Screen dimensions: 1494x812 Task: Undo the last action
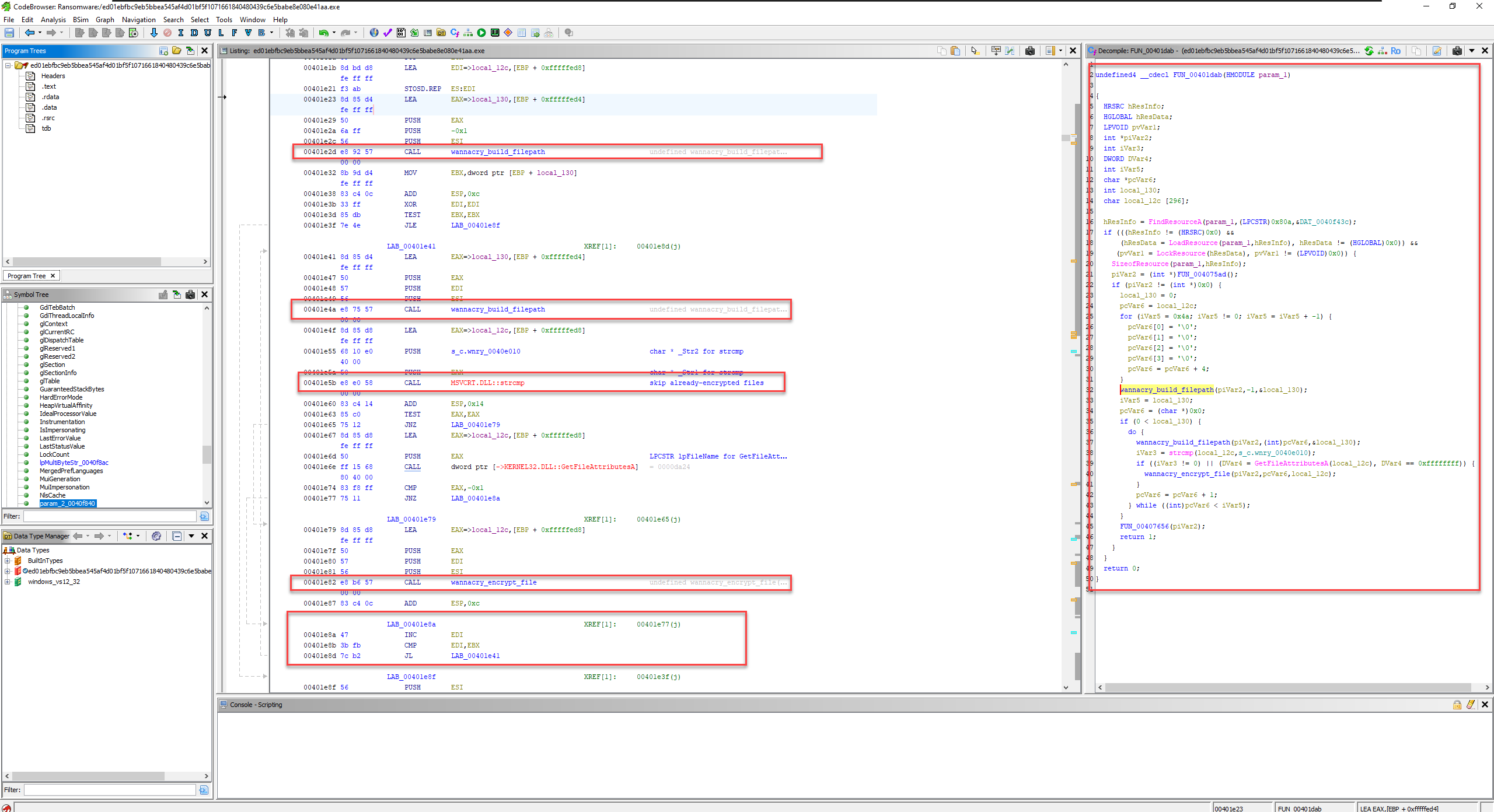click(x=323, y=33)
